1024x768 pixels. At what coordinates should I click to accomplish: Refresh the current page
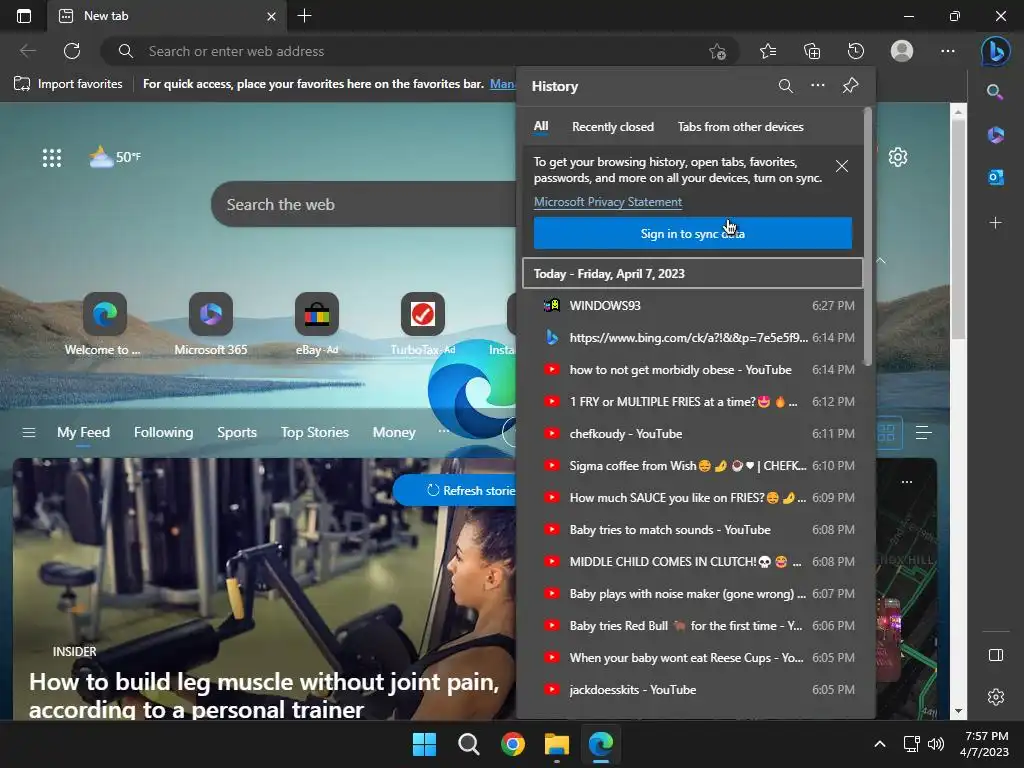[x=72, y=51]
